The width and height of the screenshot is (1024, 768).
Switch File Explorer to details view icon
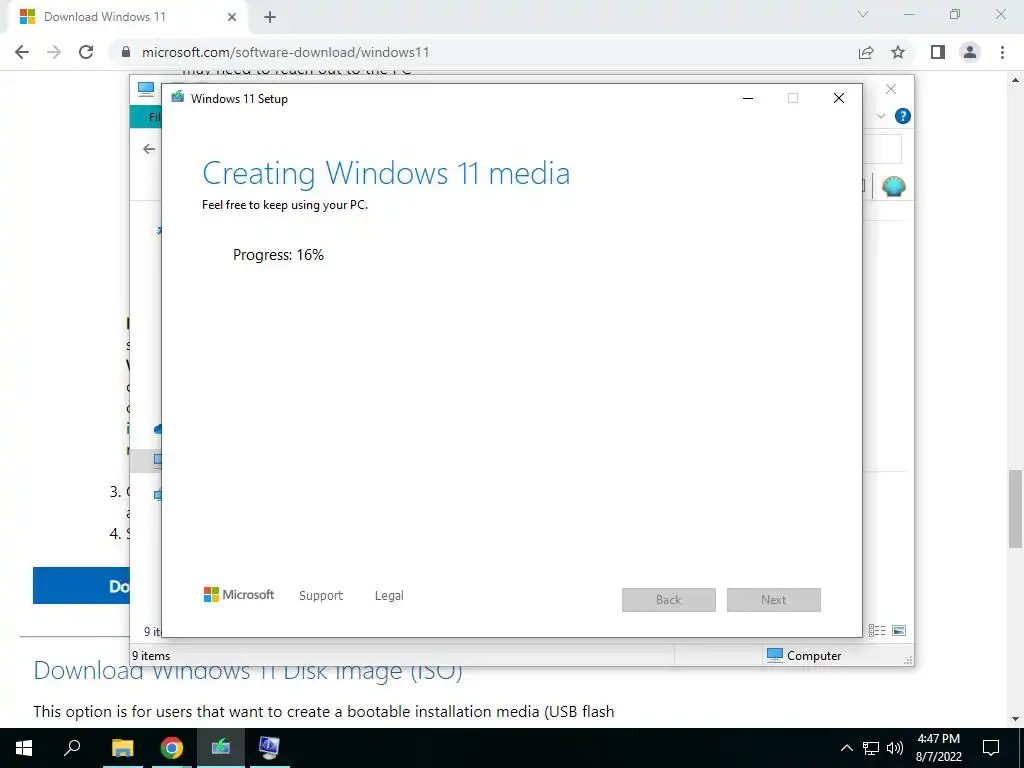pos(877,630)
